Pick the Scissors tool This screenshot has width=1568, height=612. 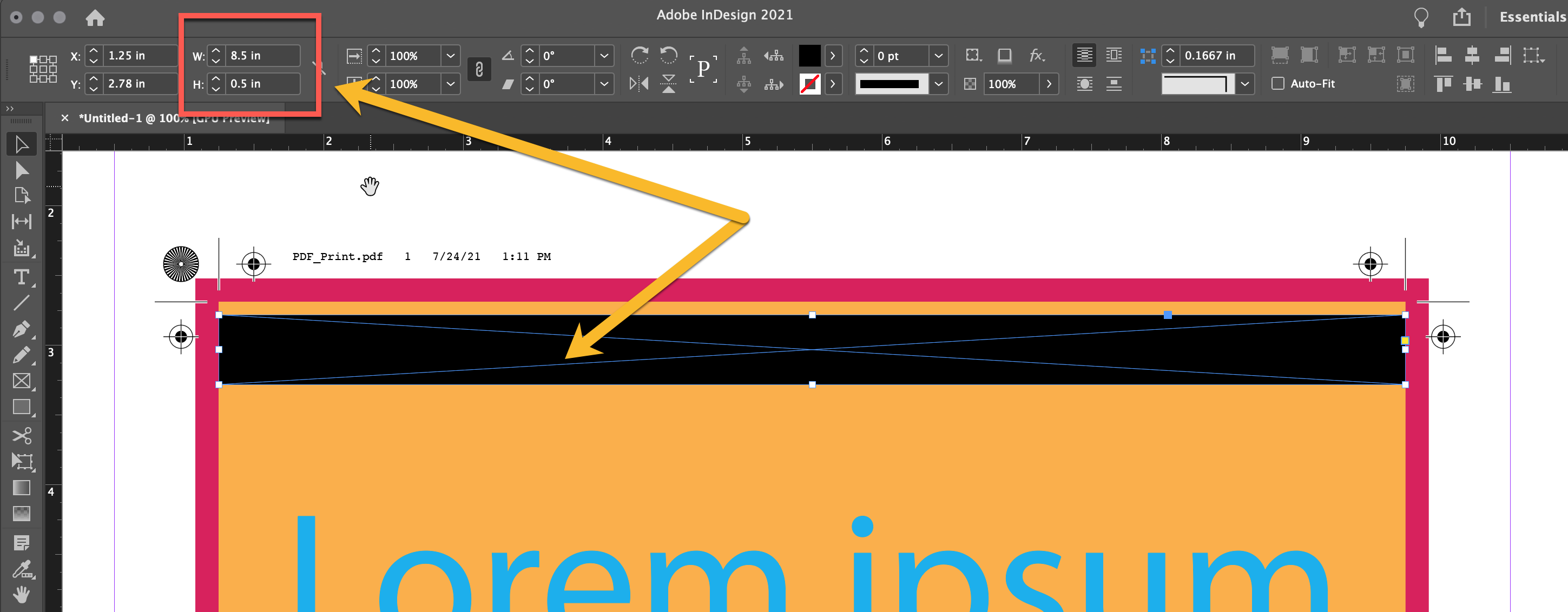coord(22,436)
